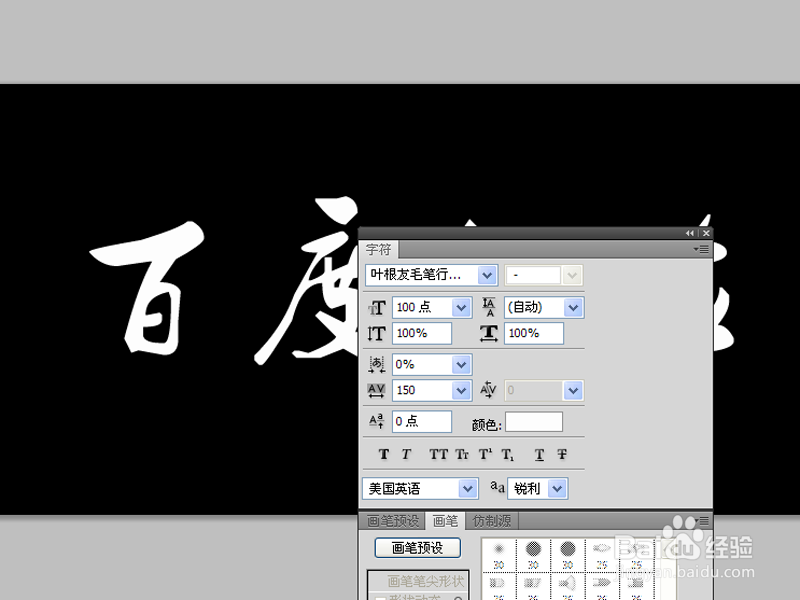Open the text 颜色 color swatch
This screenshot has width=800, height=600.
[x=534, y=422]
